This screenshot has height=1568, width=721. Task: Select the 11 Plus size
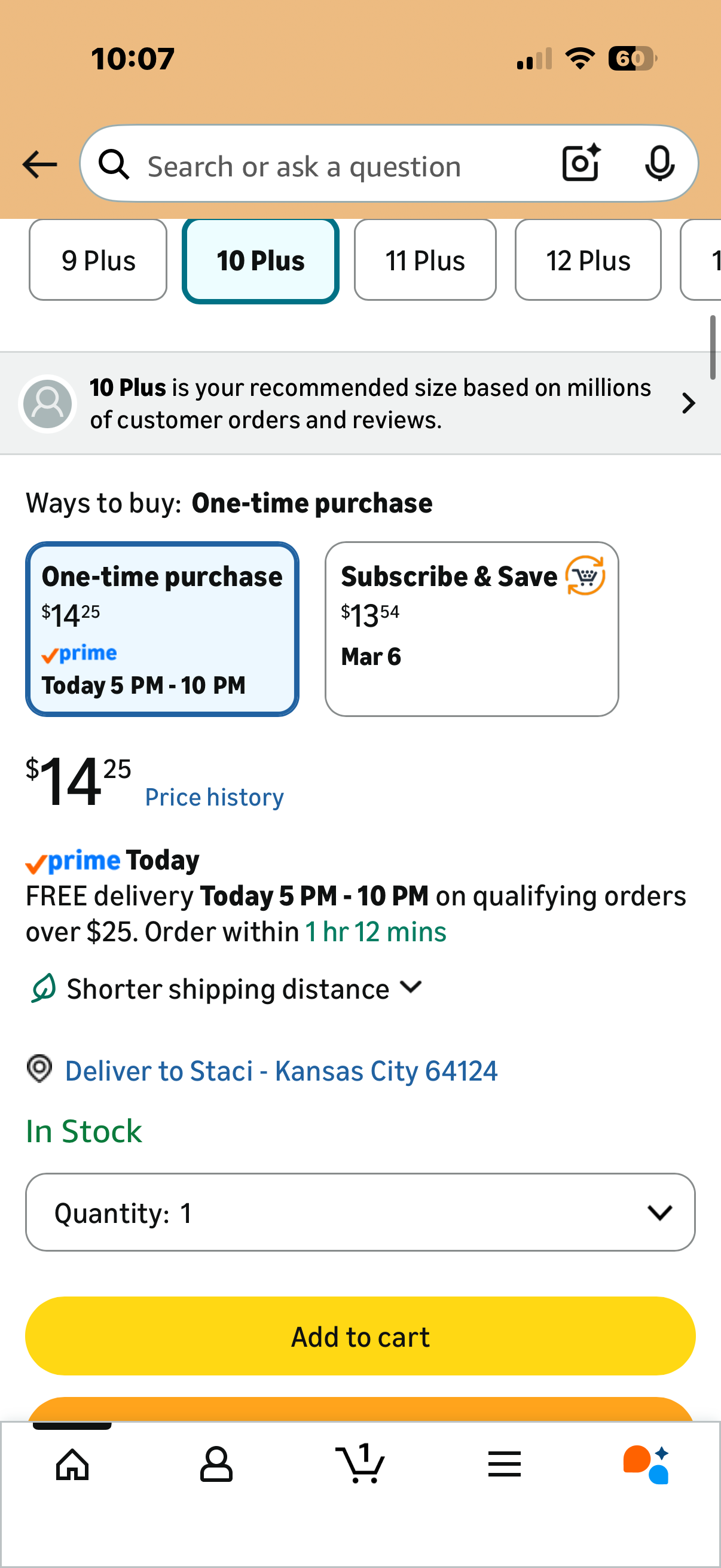coord(424,261)
